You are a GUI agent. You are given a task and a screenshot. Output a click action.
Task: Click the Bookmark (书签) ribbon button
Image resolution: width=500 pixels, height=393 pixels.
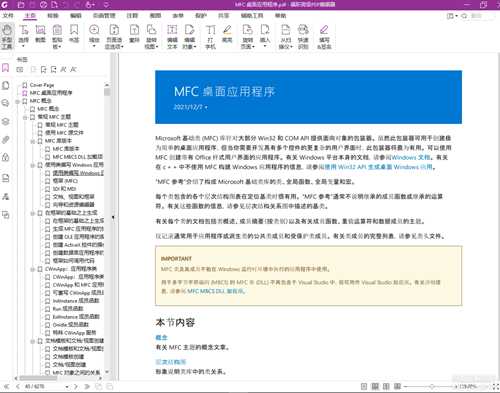click(x=74, y=34)
